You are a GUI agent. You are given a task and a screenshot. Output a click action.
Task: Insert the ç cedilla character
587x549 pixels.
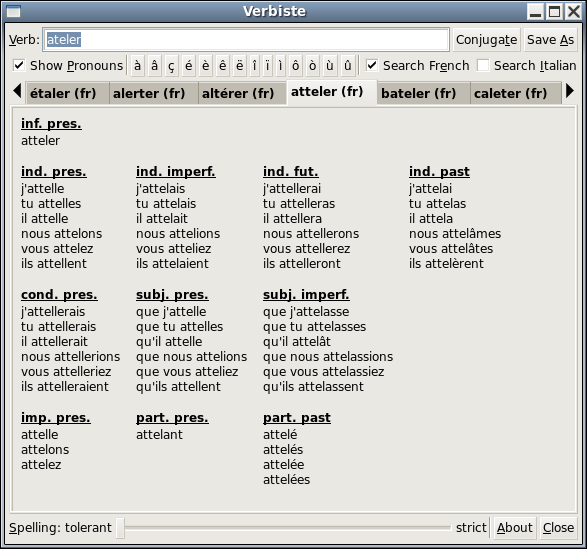pos(171,66)
